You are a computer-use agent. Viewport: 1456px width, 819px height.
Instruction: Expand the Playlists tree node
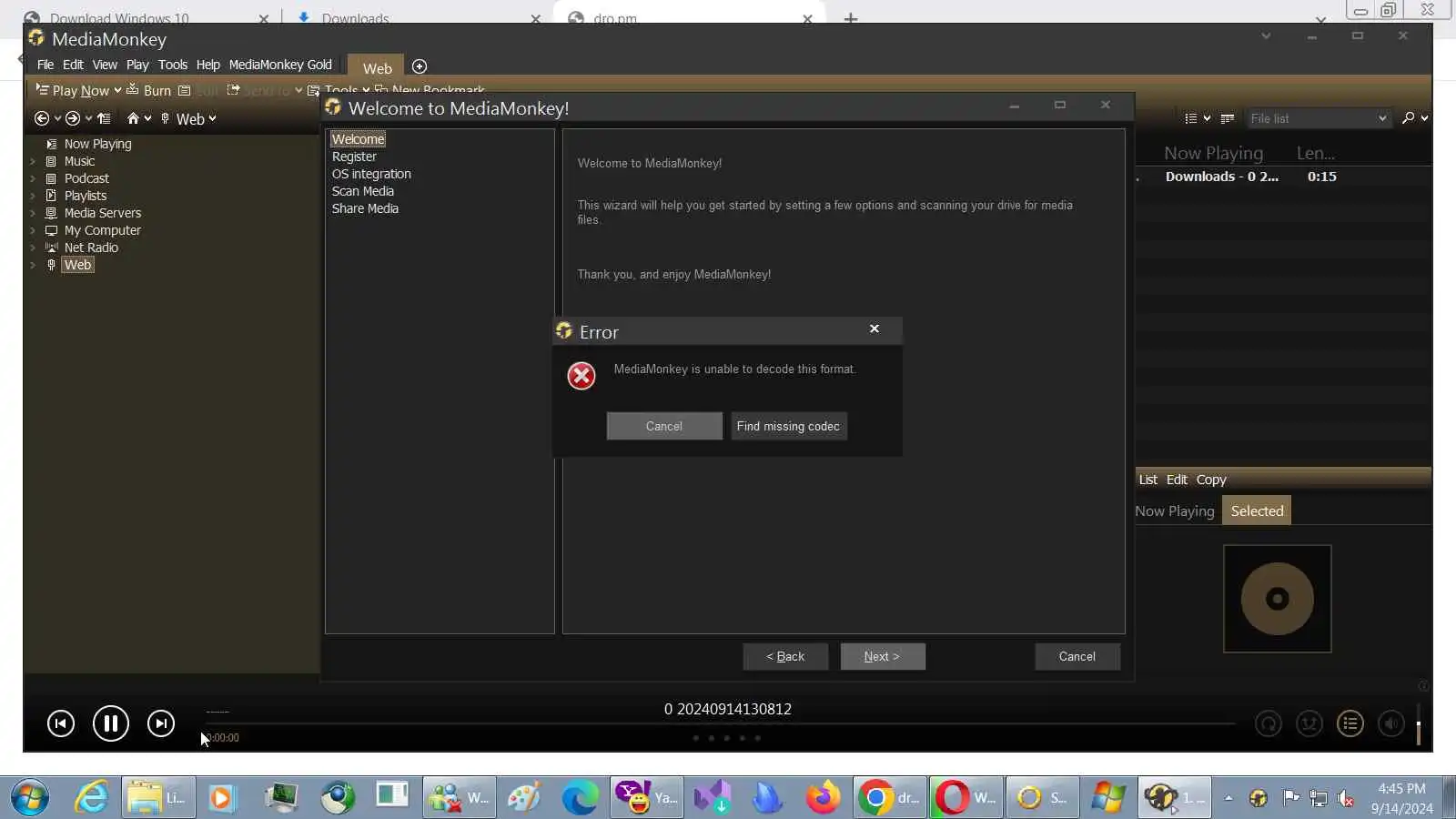(33, 196)
